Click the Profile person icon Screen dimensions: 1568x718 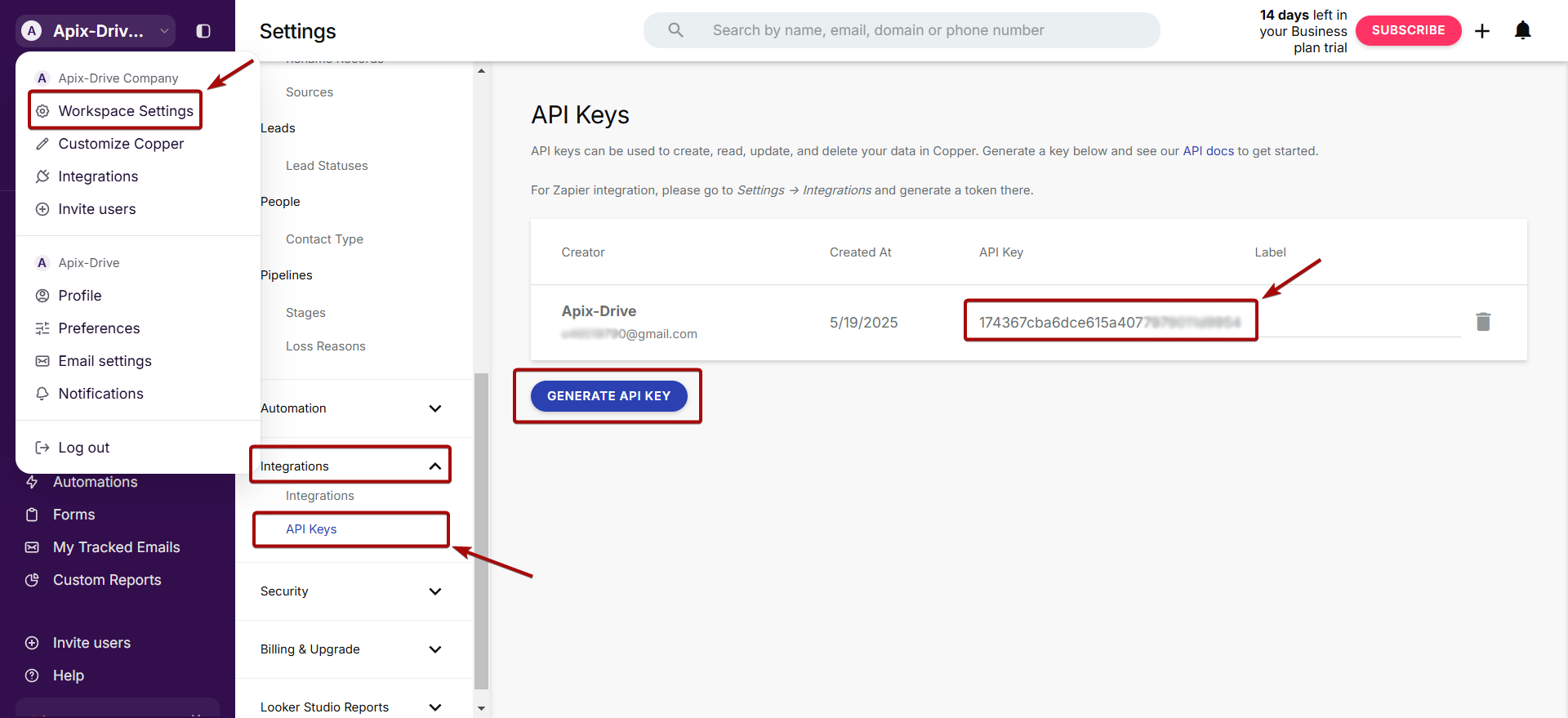(x=42, y=296)
